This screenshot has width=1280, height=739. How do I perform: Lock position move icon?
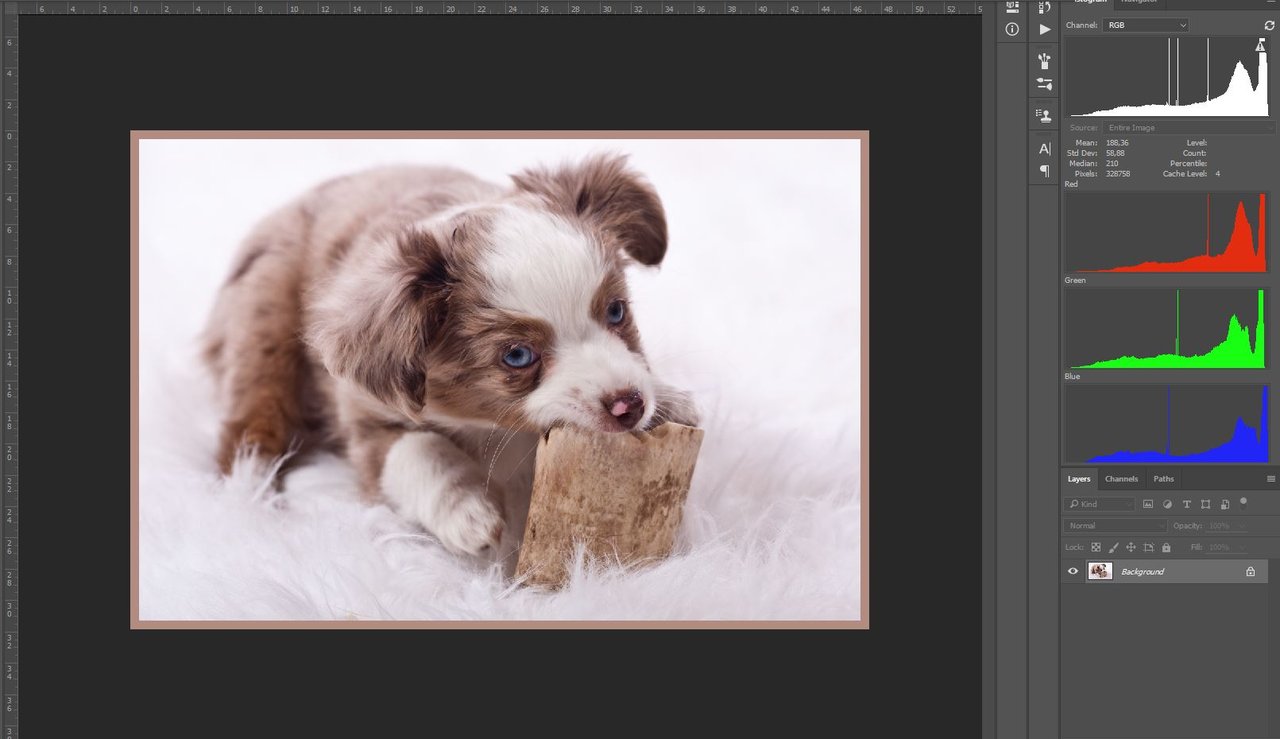point(1131,547)
